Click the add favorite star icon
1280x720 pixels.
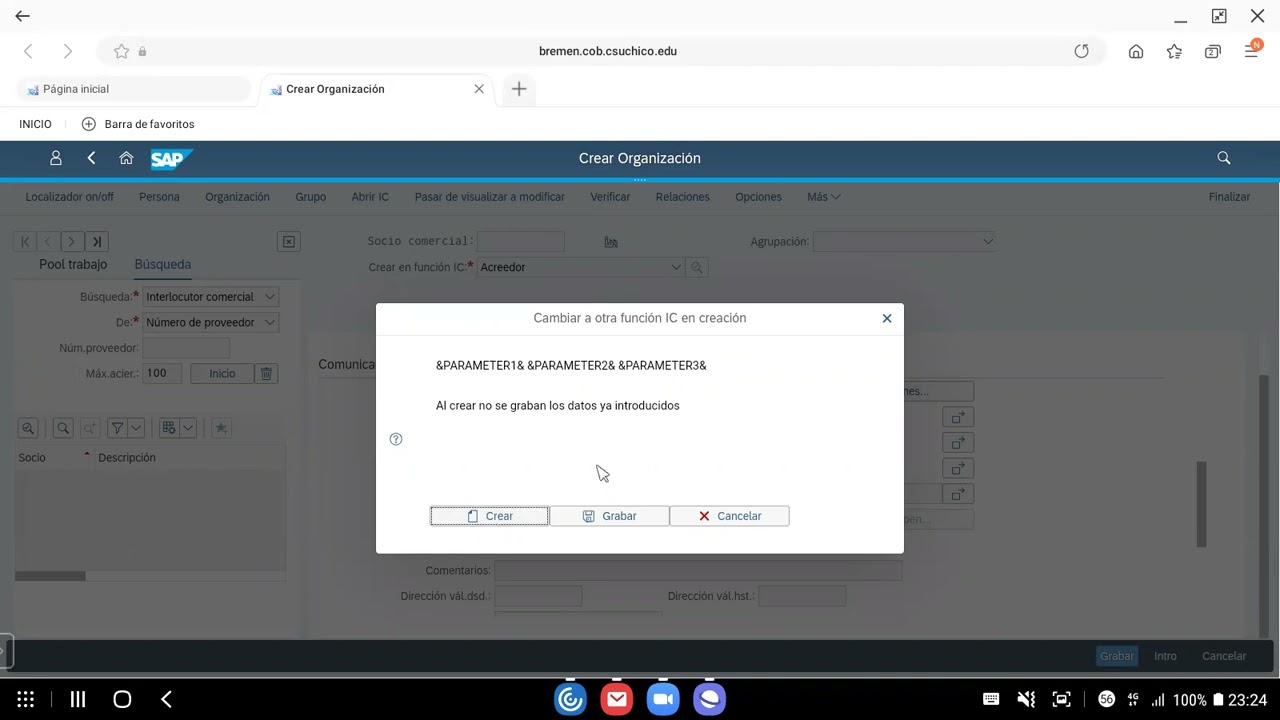tap(221, 428)
